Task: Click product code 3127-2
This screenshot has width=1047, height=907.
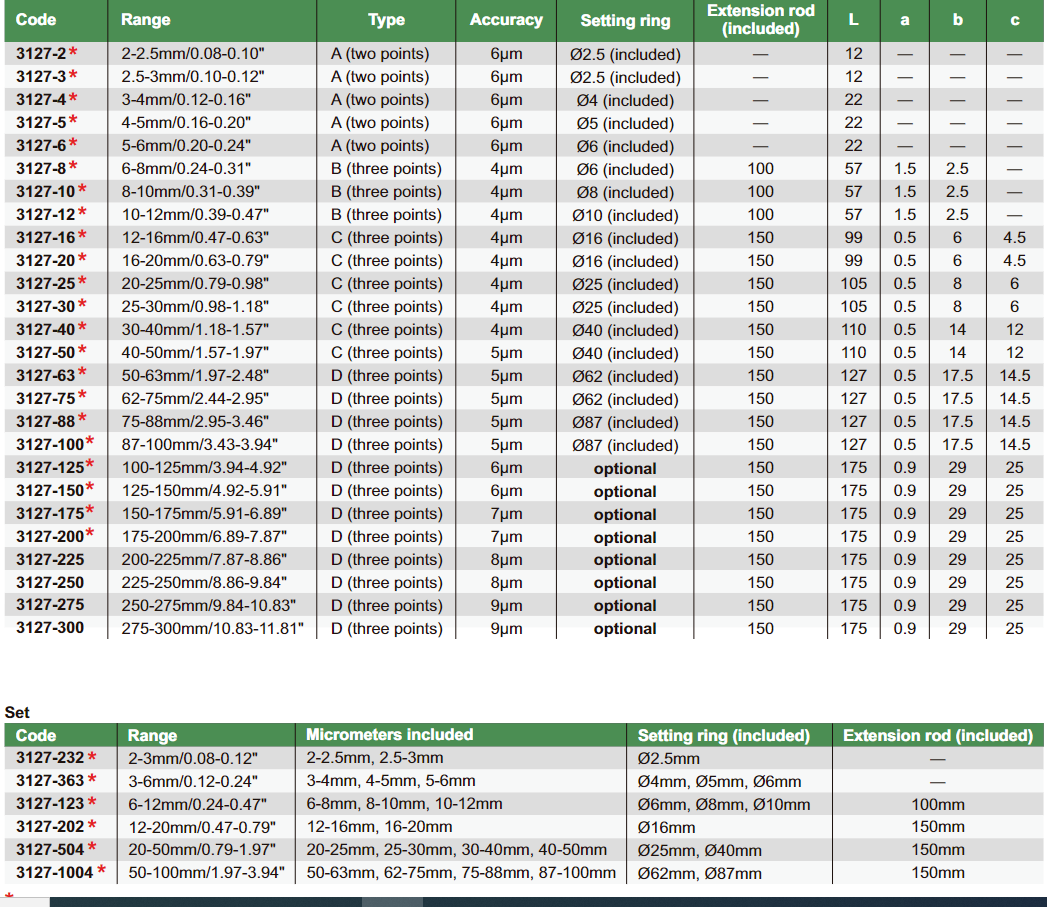Action: (x=40, y=54)
